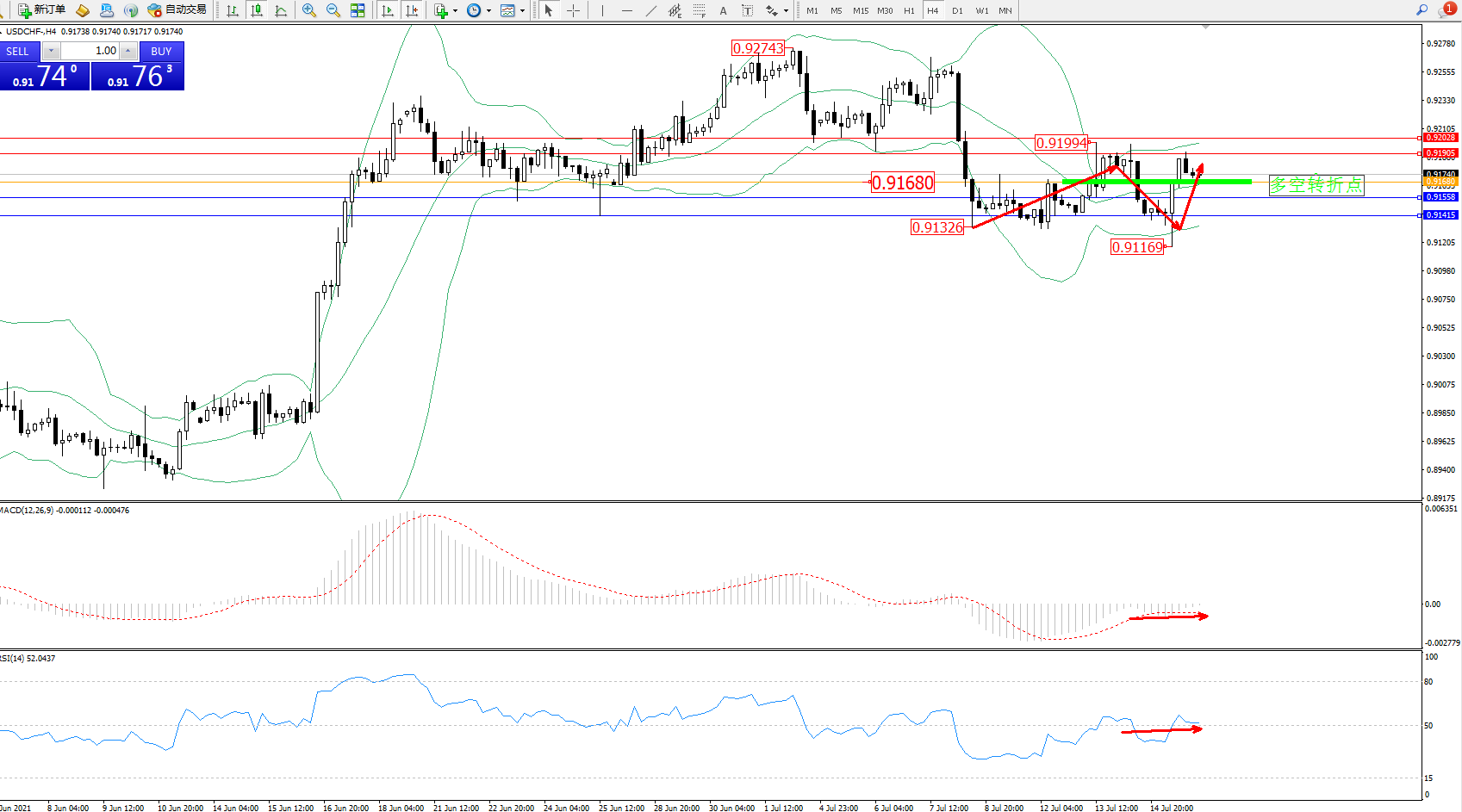1462x812 pixels.
Task: Expand the periodicity clock dropdown
Action: pos(488,10)
